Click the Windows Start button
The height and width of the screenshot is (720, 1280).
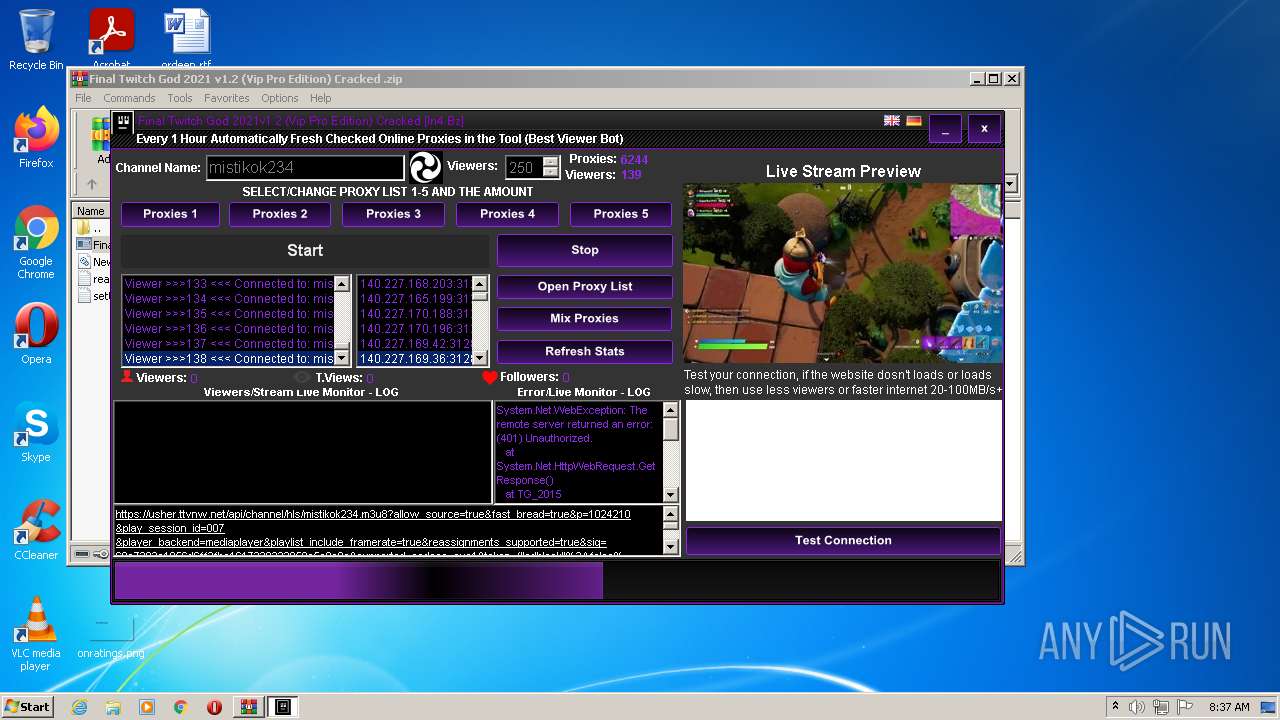coord(27,707)
